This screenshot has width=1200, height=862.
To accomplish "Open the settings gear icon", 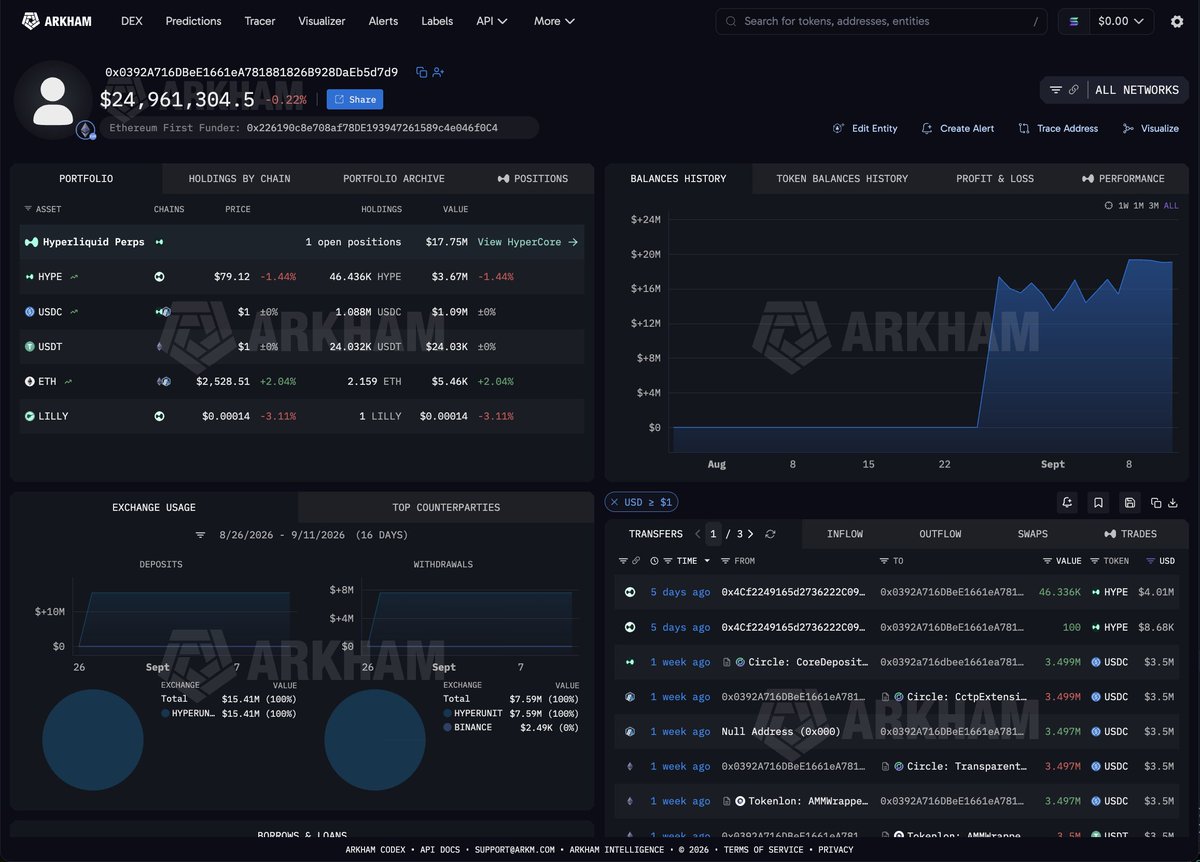I will pos(1177,21).
